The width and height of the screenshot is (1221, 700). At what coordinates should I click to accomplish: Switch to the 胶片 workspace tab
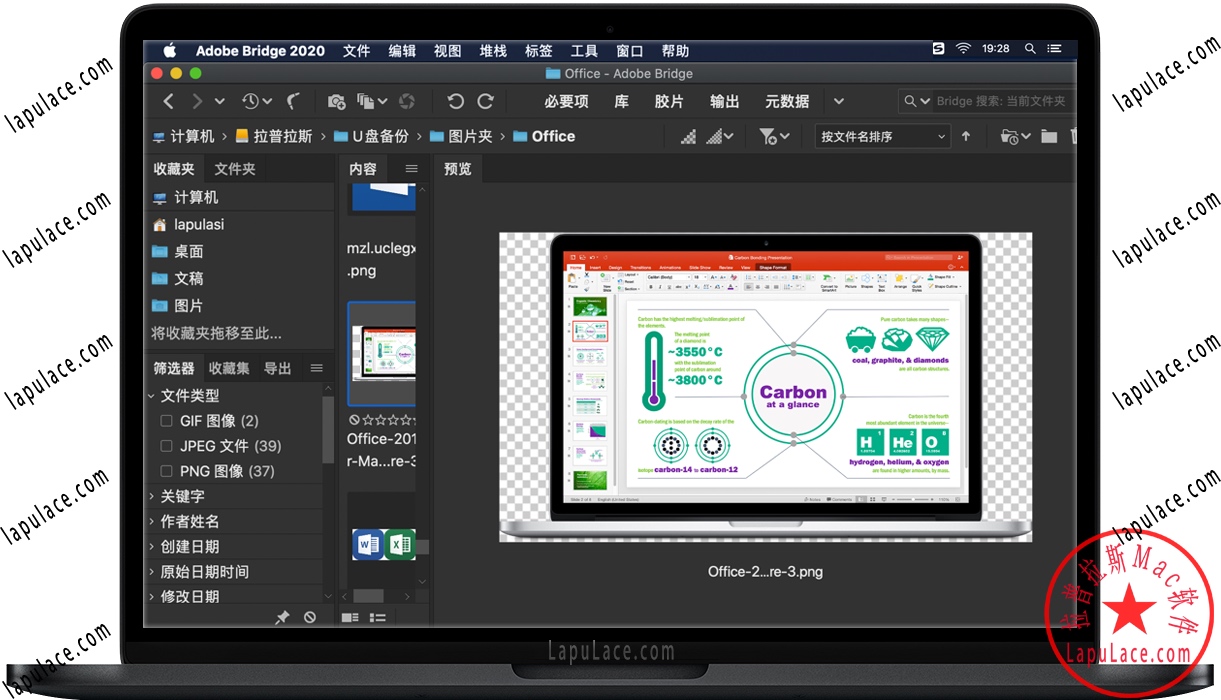point(669,101)
